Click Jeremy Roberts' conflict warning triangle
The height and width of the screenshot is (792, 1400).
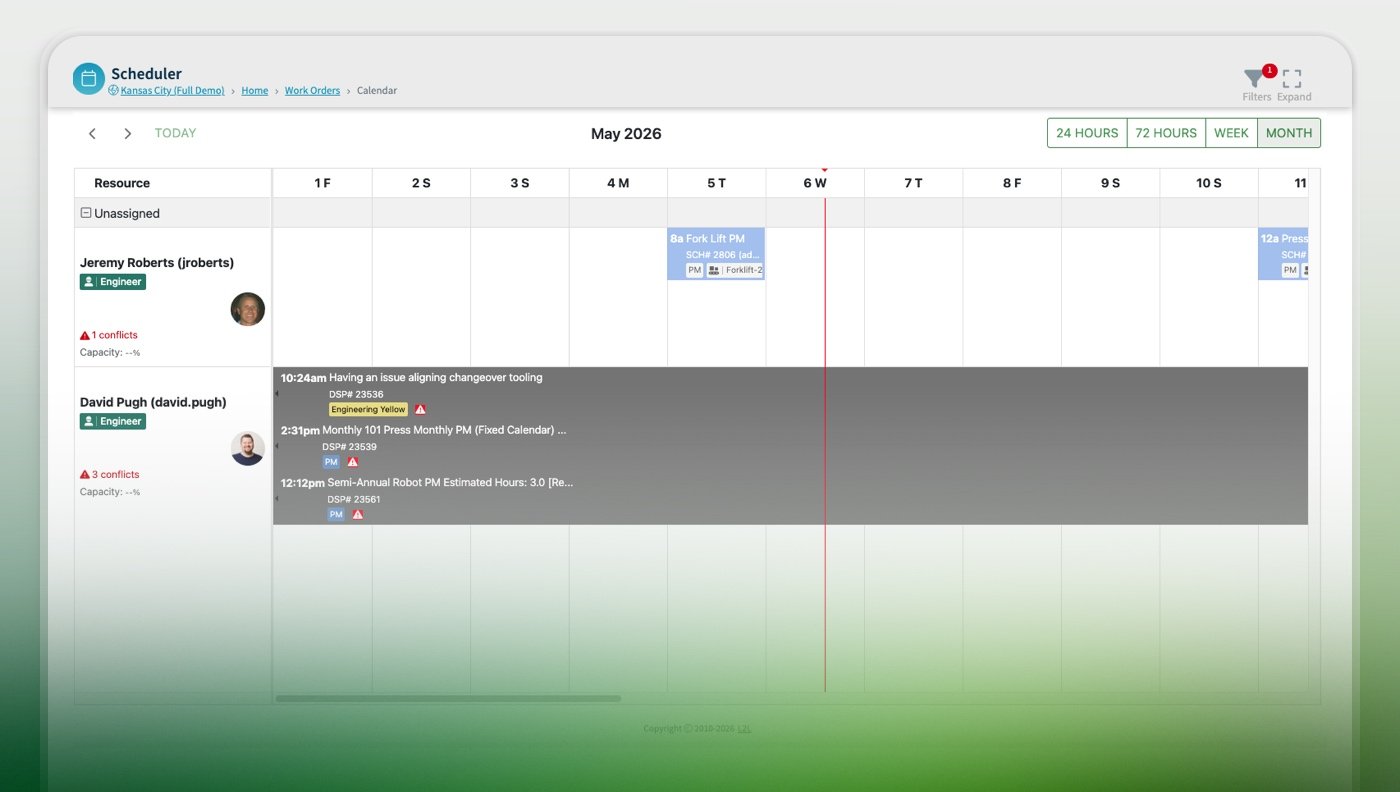coord(85,335)
